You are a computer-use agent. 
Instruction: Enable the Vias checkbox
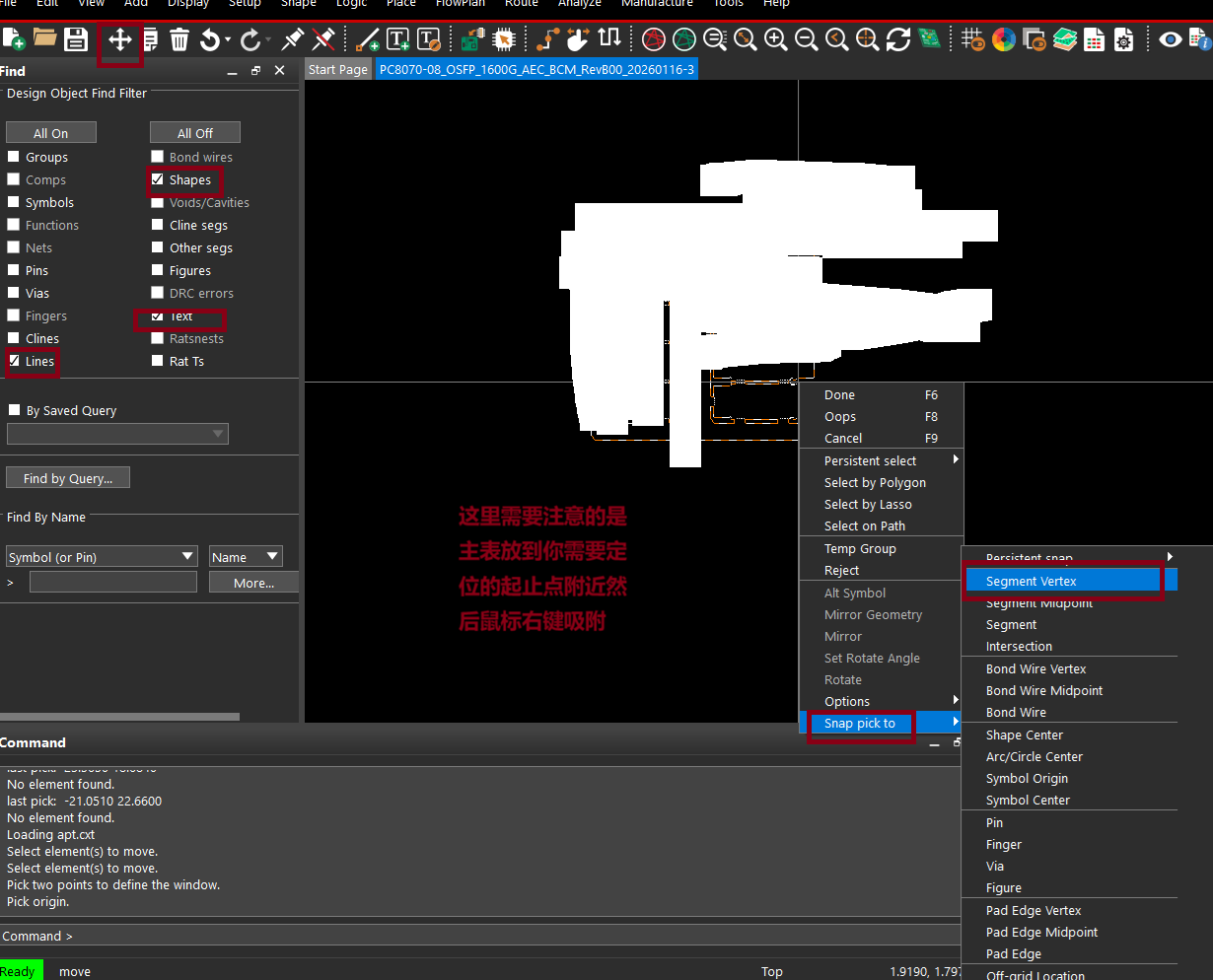pyautogui.click(x=14, y=293)
